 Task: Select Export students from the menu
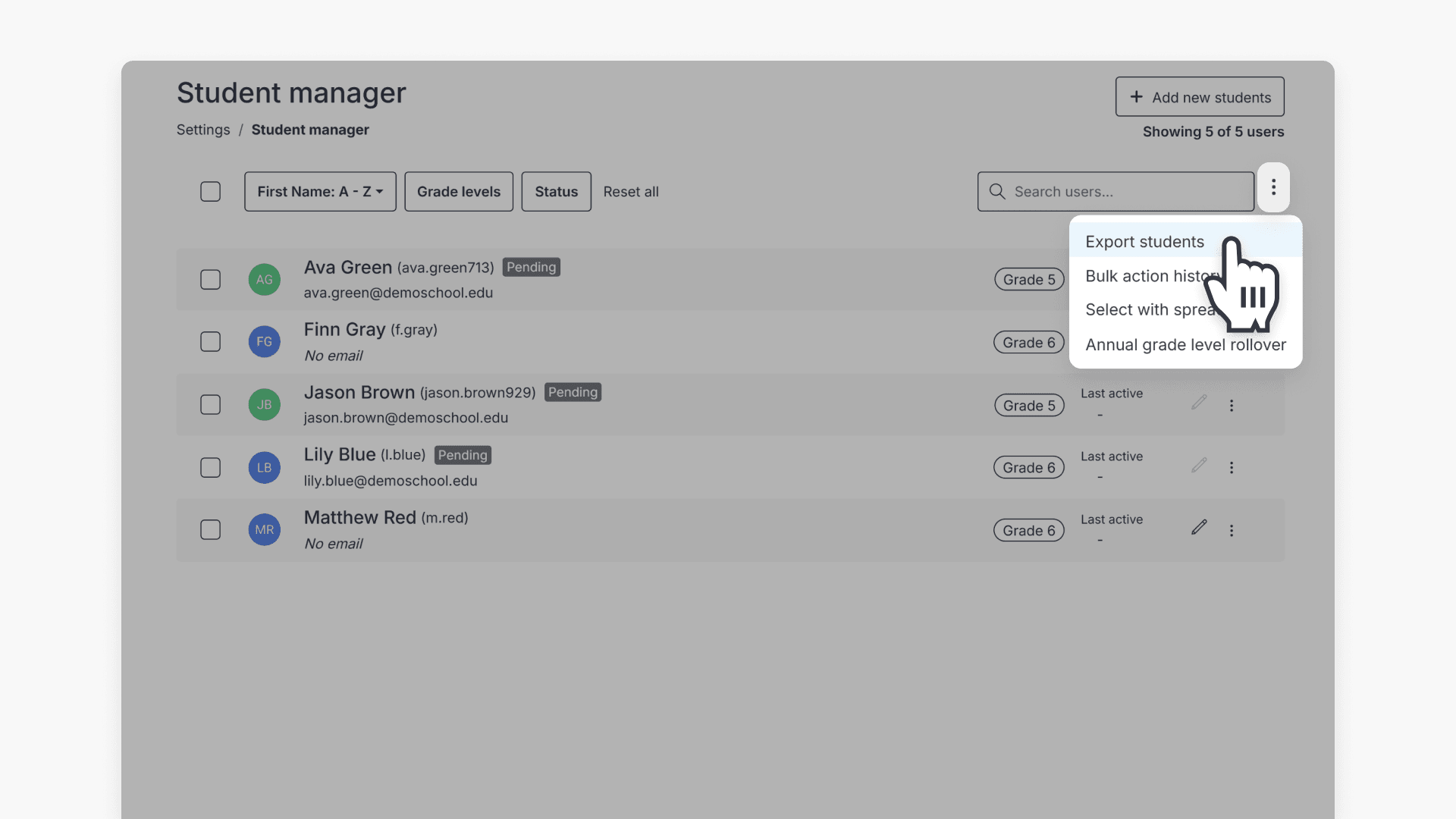1144,241
